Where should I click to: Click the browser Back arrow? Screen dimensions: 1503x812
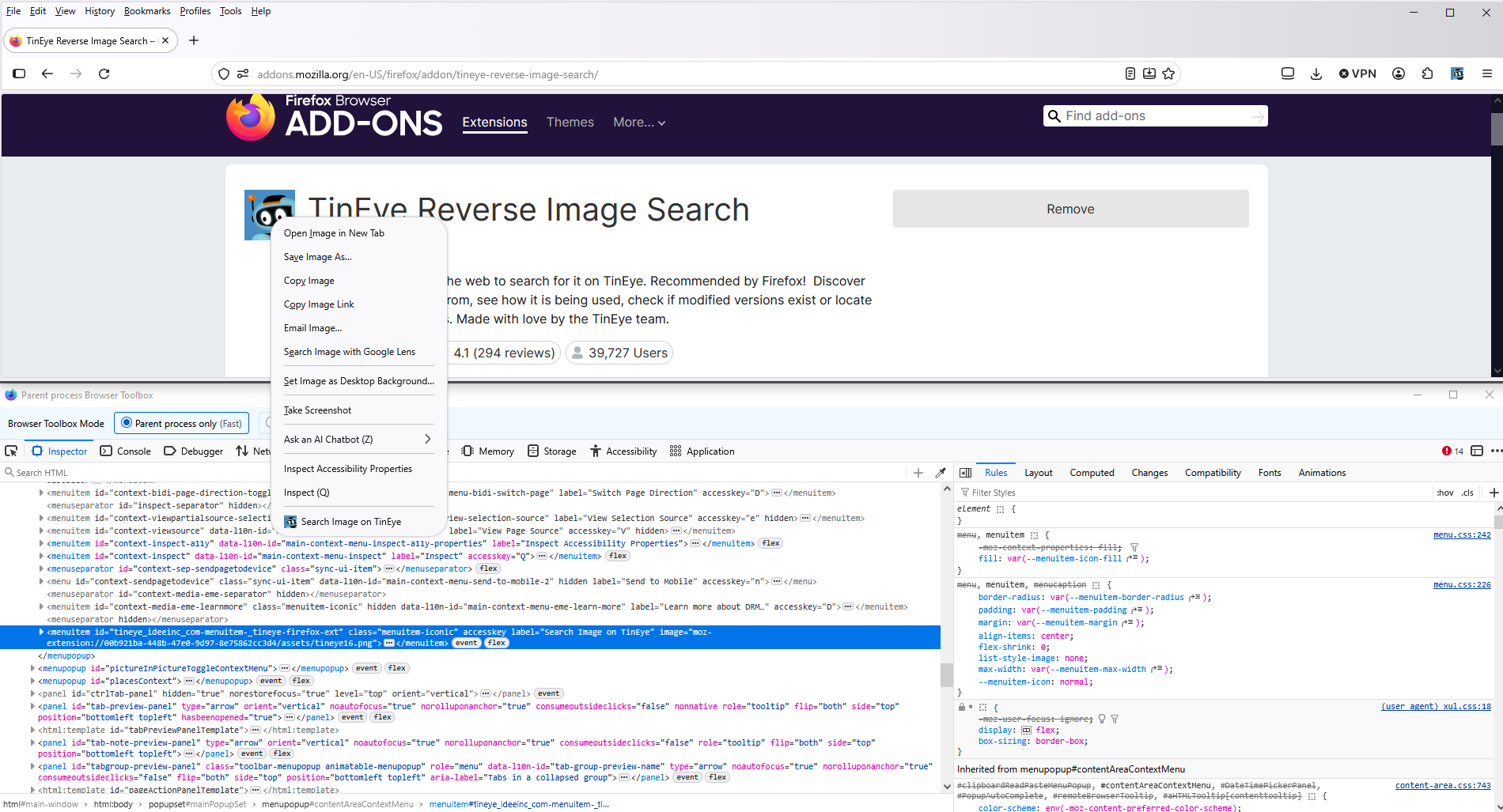pos(47,74)
